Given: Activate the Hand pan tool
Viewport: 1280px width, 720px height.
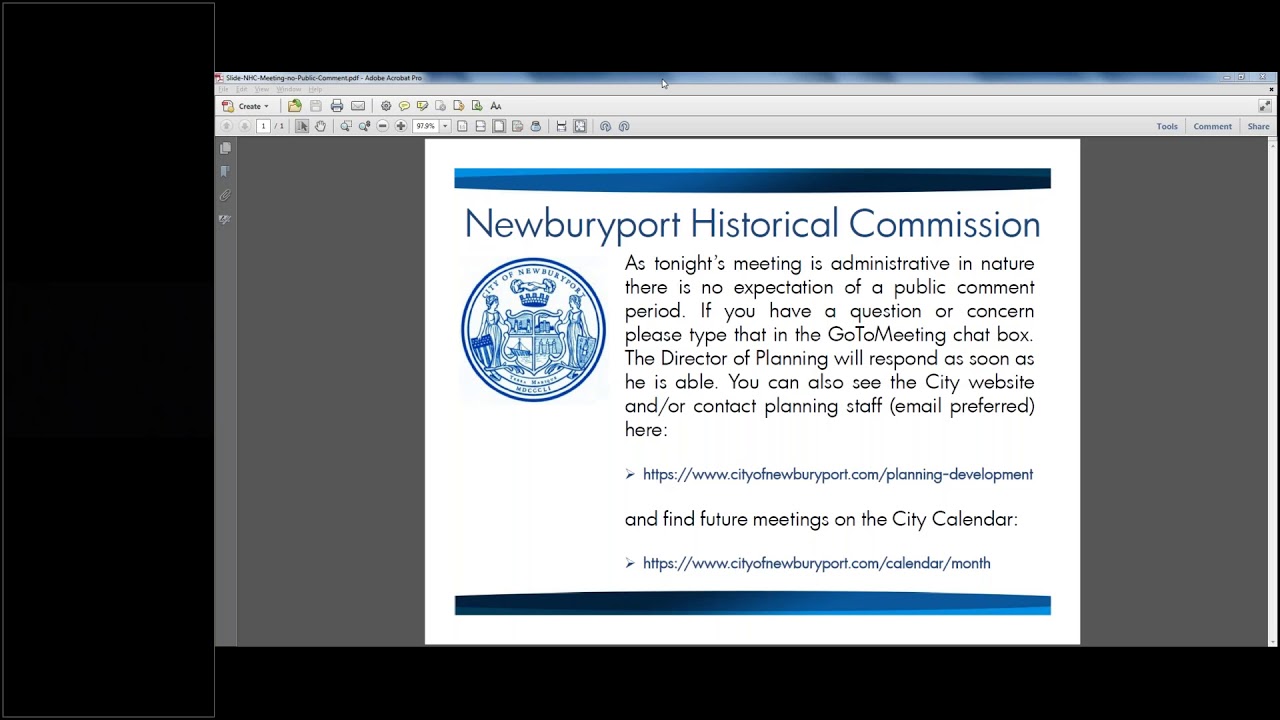Looking at the screenshot, I should point(320,126).
